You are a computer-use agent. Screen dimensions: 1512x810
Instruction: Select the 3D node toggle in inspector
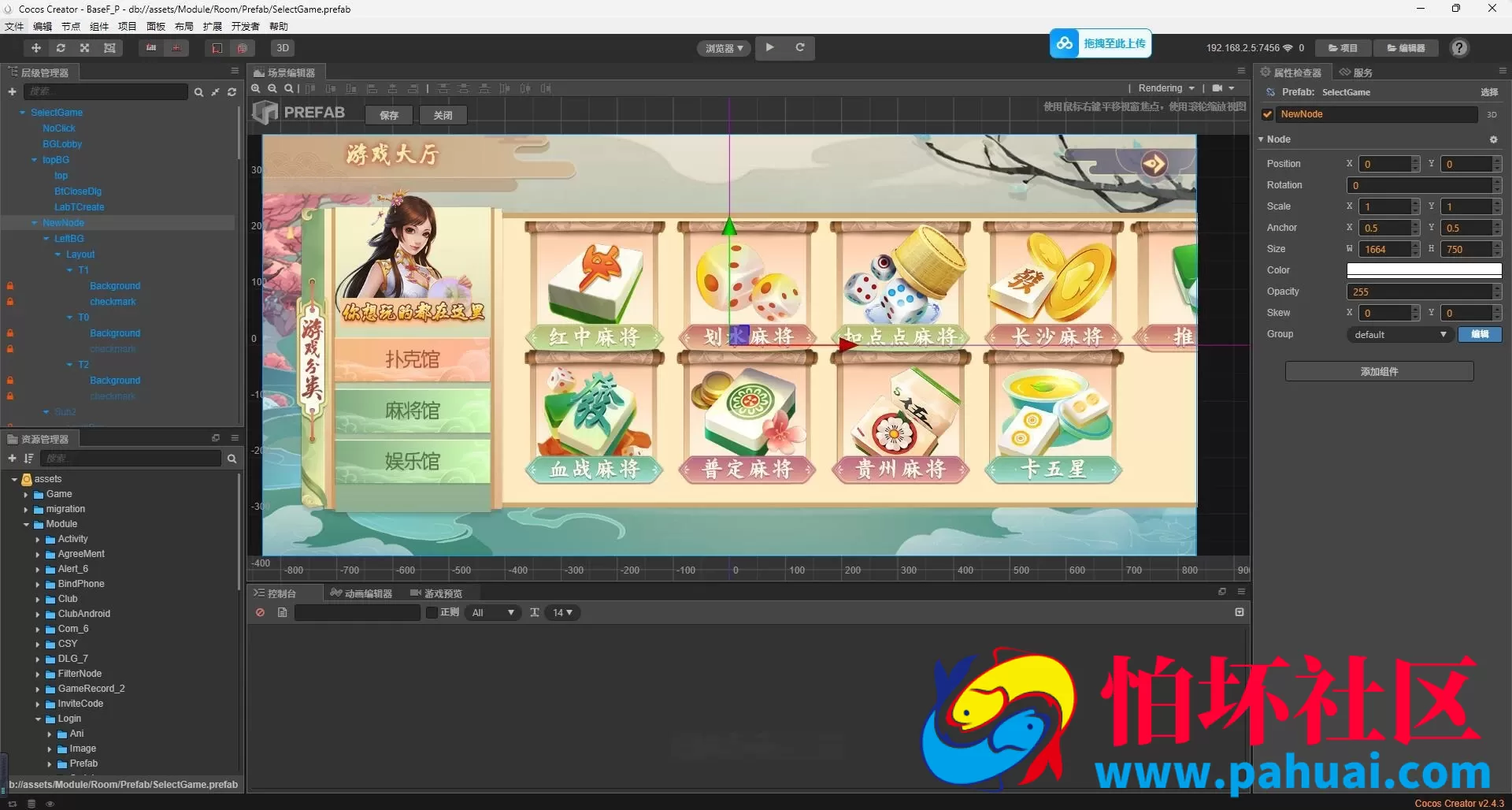tap(1492, 115)
